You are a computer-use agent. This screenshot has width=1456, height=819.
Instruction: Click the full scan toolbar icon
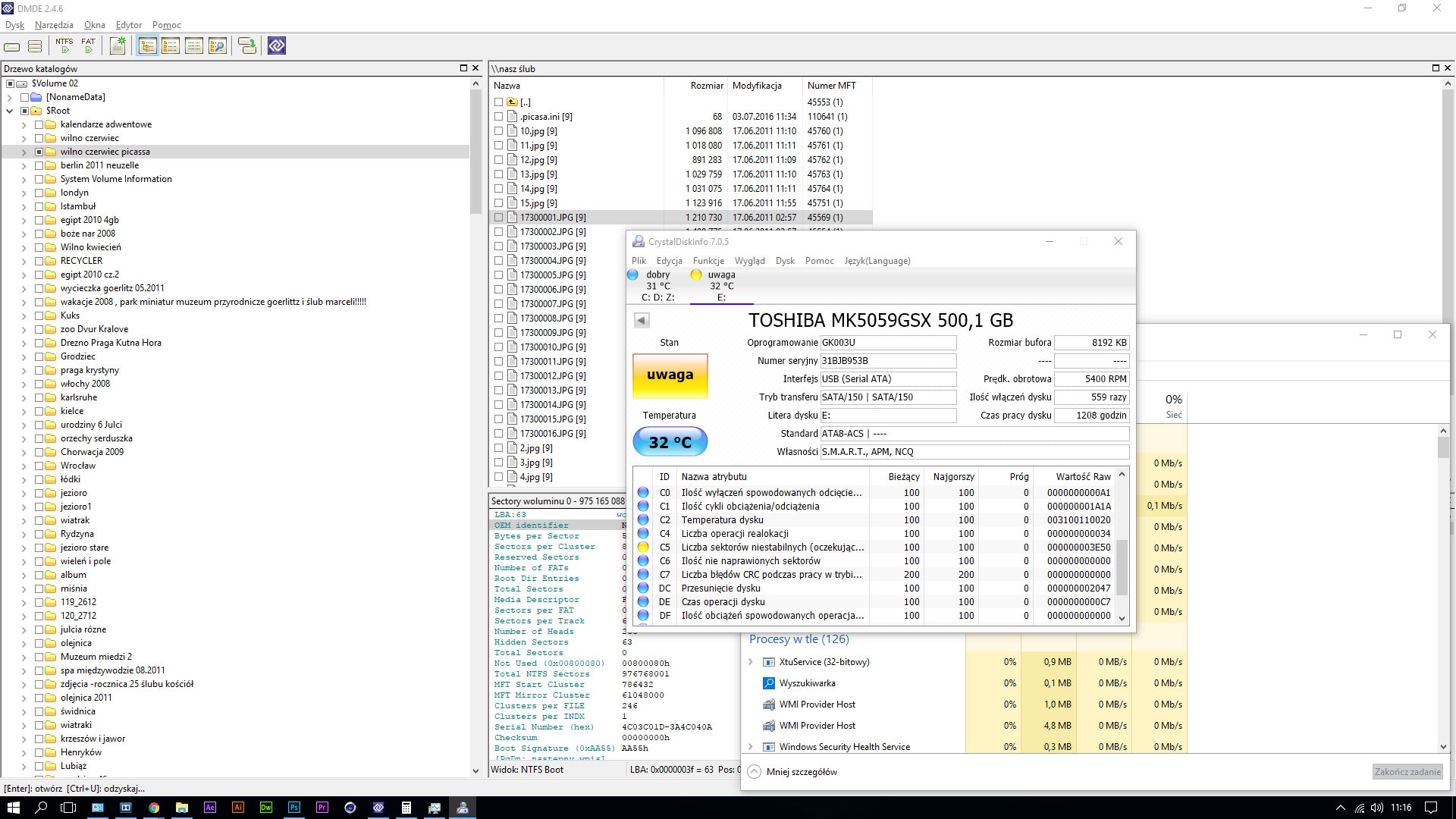tap(118, 46)
